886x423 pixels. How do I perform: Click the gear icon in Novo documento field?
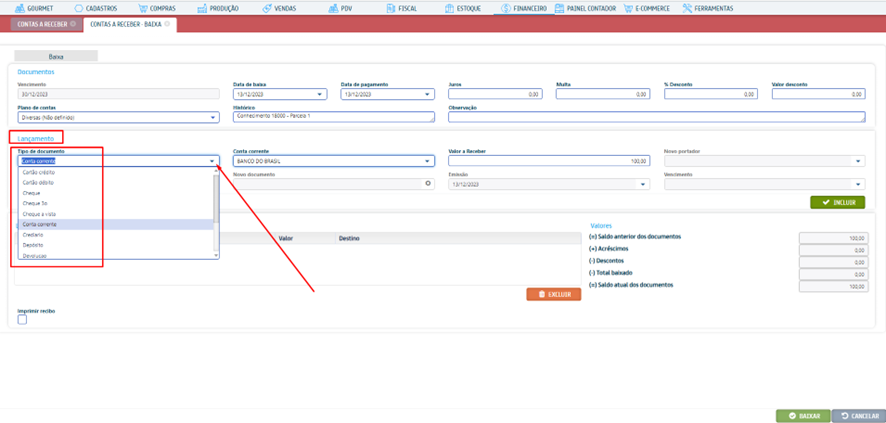(x=428, y=184)
